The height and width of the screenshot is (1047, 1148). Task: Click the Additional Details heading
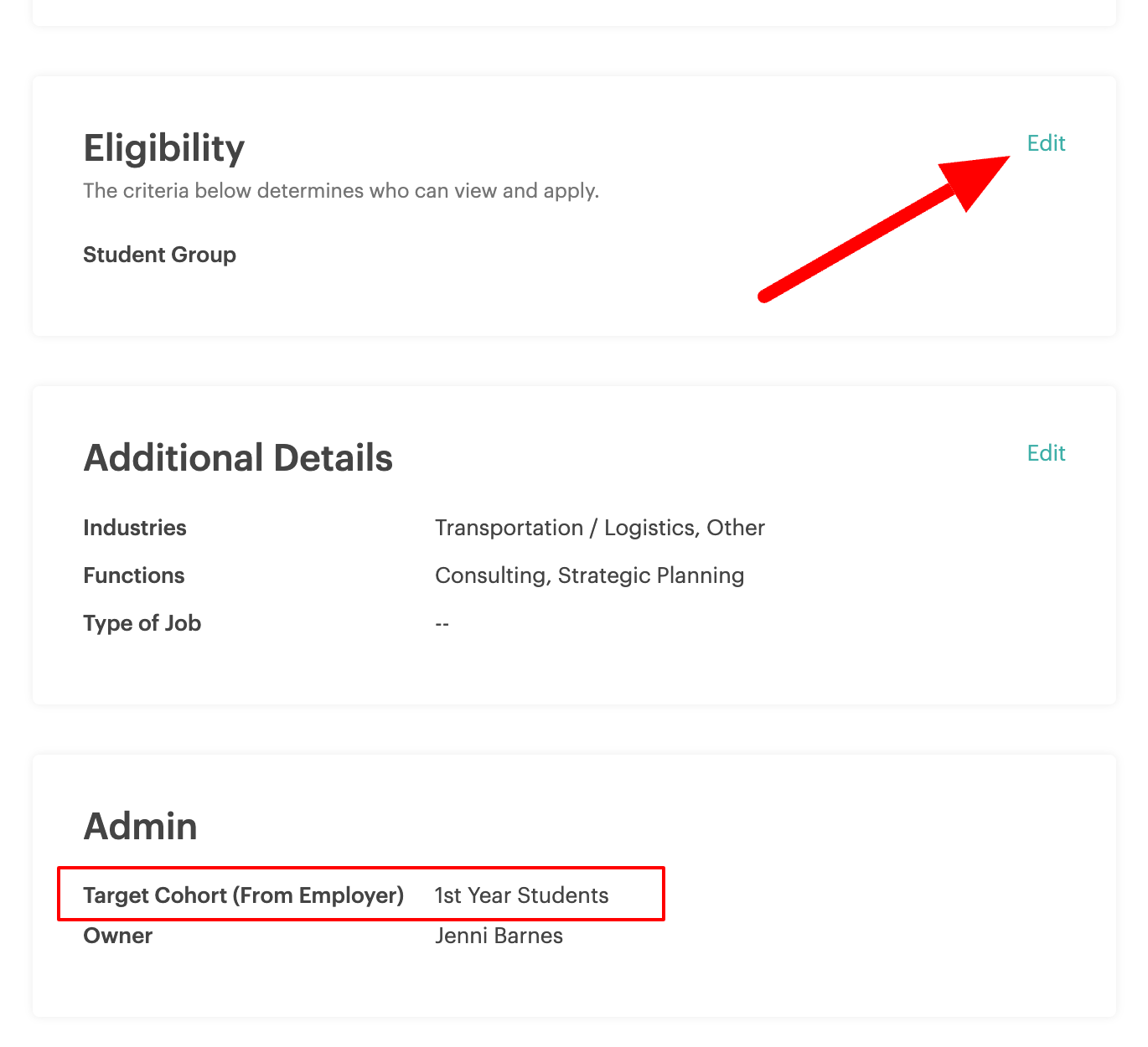pyautogui.click(x=238, y=458)
